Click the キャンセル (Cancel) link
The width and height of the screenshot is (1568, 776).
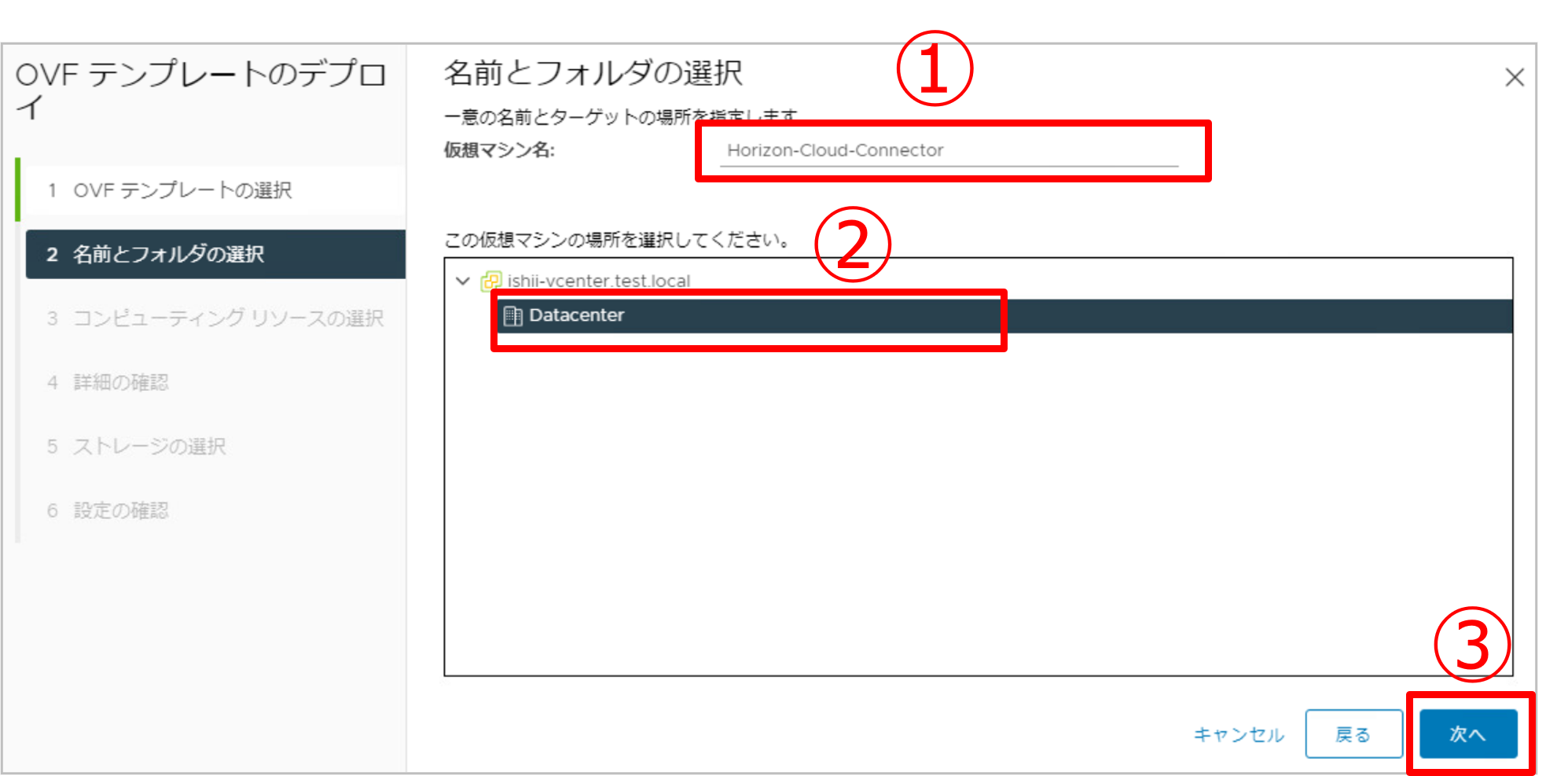[x=1239, y=734]
